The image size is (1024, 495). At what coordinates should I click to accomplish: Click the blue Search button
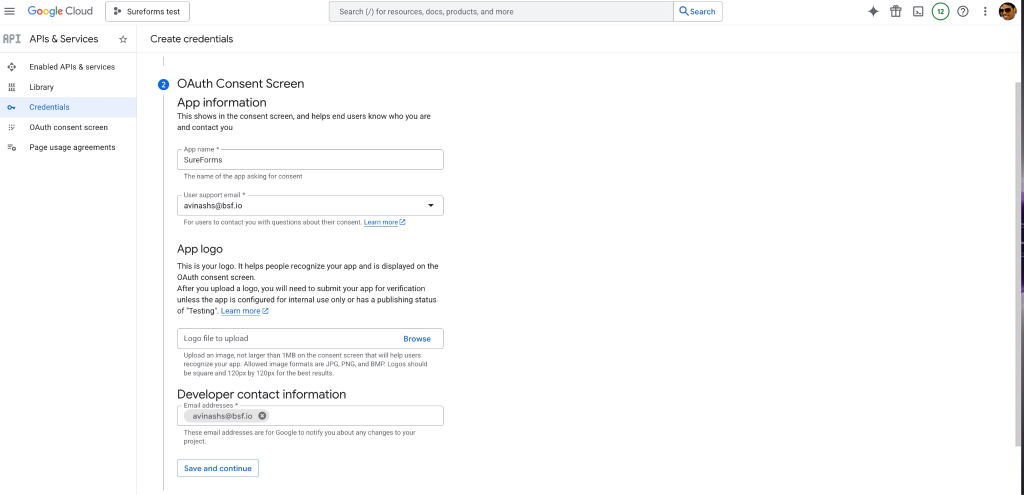pyautogui.click(x=698, y=12)
